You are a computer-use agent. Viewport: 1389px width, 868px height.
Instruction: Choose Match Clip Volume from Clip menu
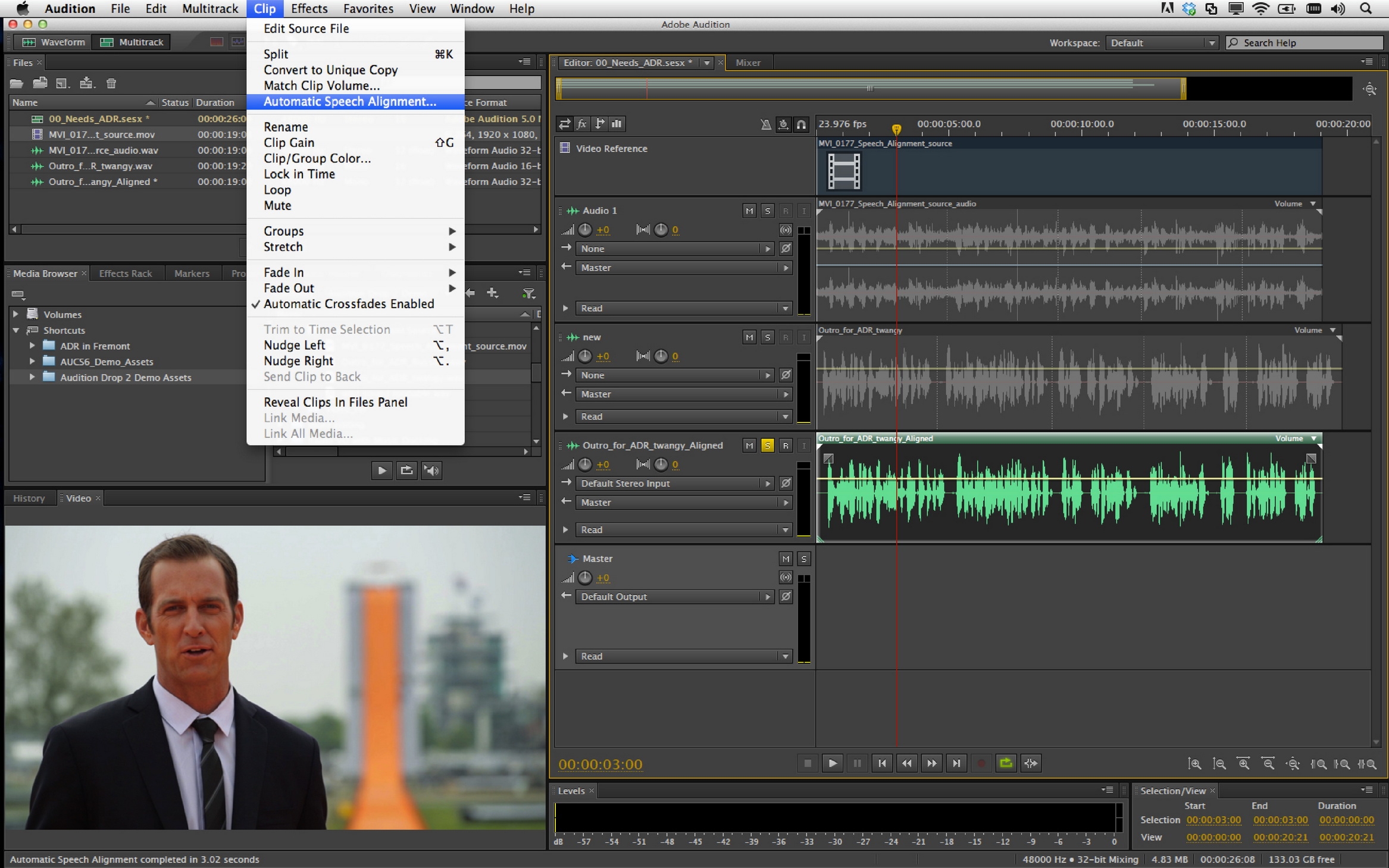pos(321,86)
